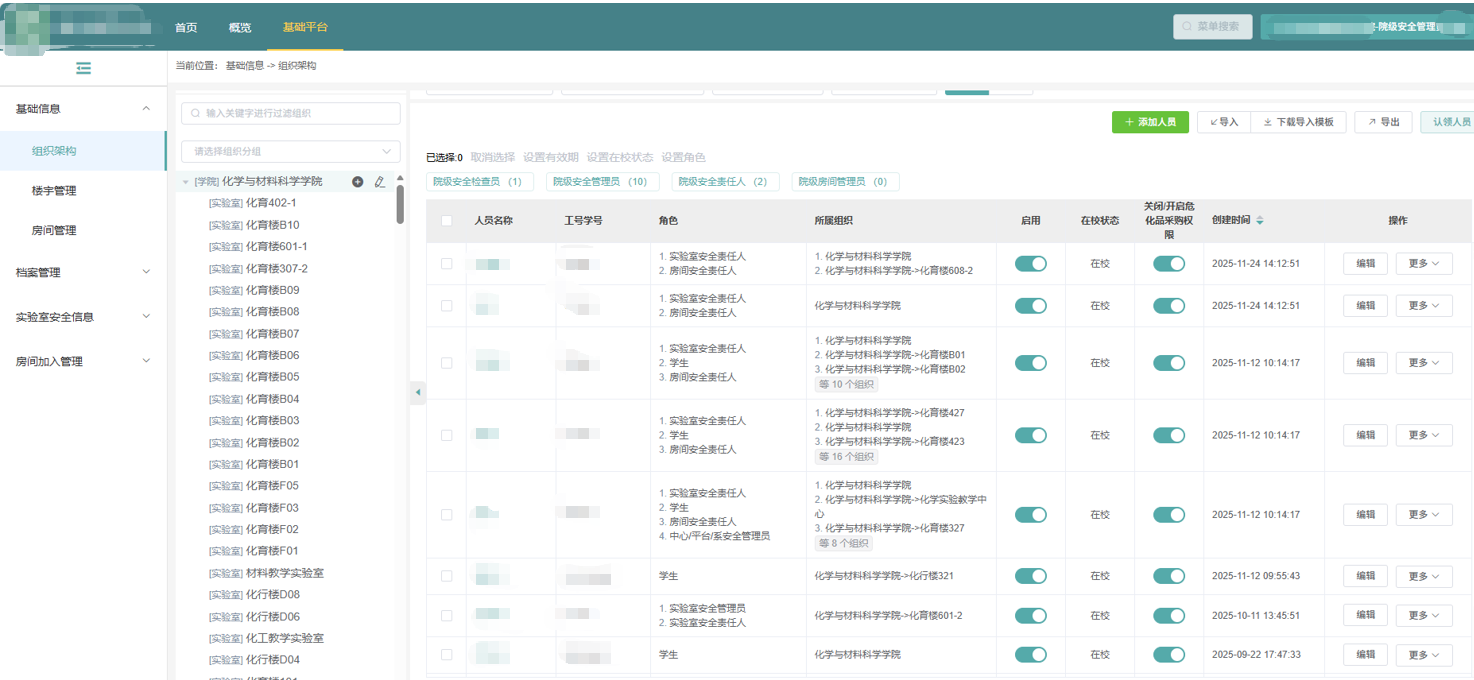Image resolution: width=1474 pixels, height=680 pixels.
Task: 点击左侧边栏折叠菜单图标
Action: pos(84,68)
